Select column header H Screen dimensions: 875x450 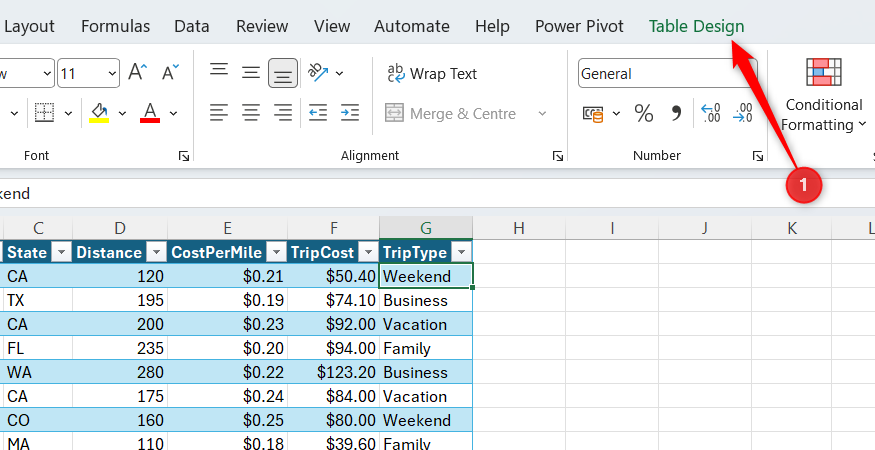point(519,228)
